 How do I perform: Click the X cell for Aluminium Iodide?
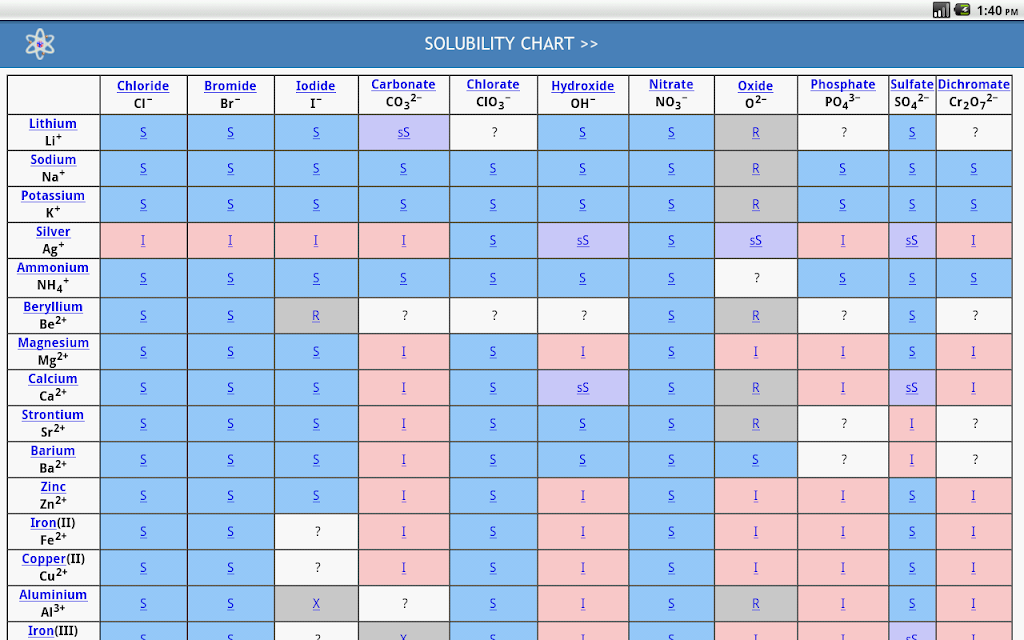tap(316, 603)
